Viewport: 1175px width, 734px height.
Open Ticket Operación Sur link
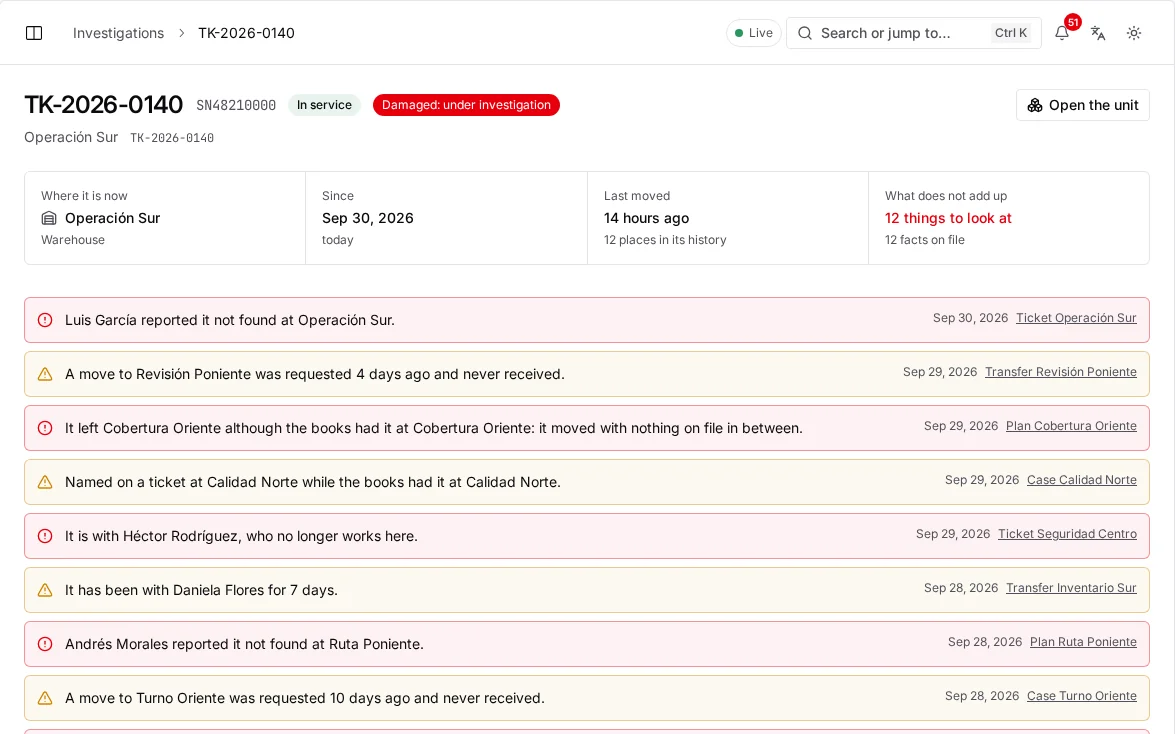pyautogui.click(x=1076, y=318)
